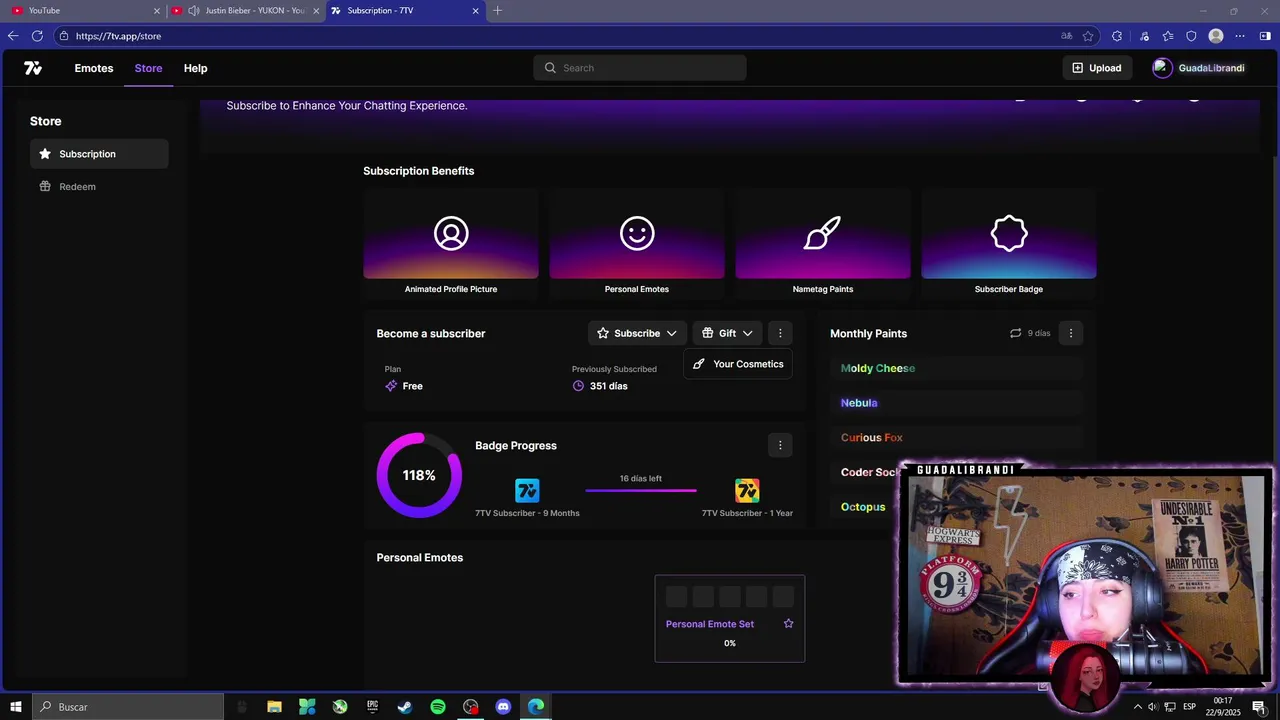This screenshot has width=1280, height=720.
Task: Select Subscription in the Store sidebar
Action: click(99, 154)
